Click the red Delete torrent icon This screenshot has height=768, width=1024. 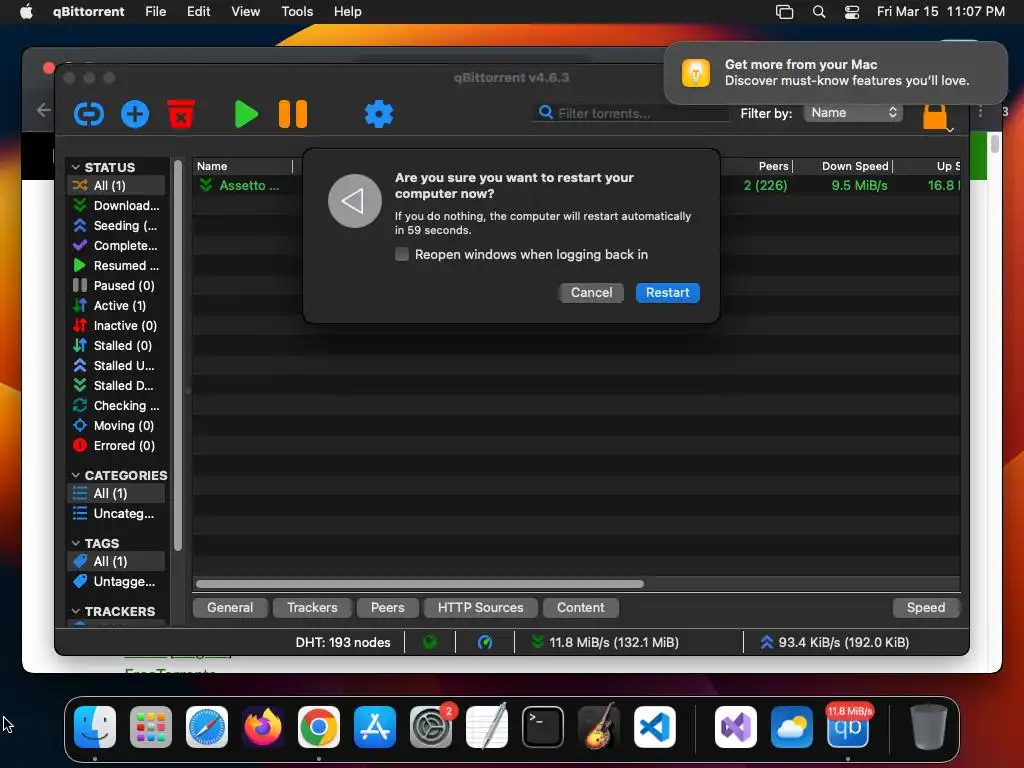(181, 114)
